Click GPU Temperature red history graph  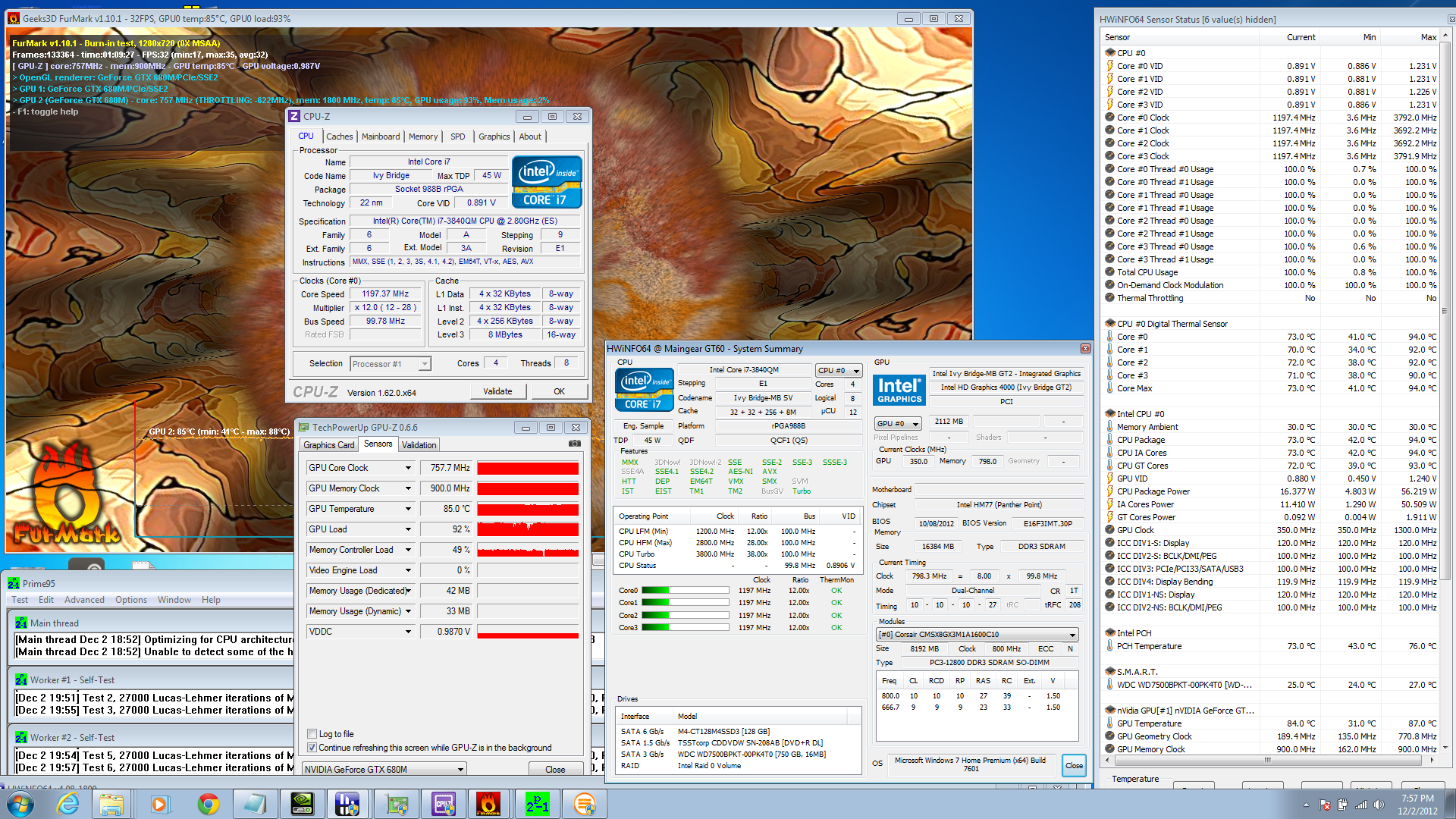528,509
